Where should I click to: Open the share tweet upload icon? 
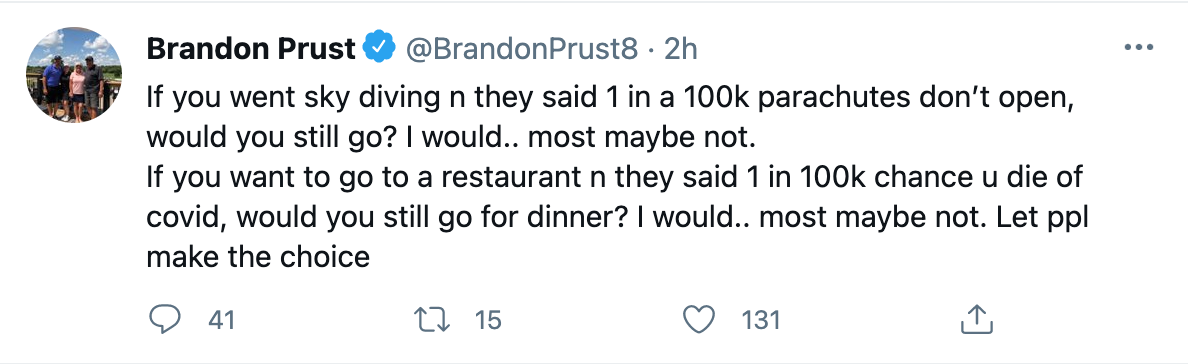point(976,319)
